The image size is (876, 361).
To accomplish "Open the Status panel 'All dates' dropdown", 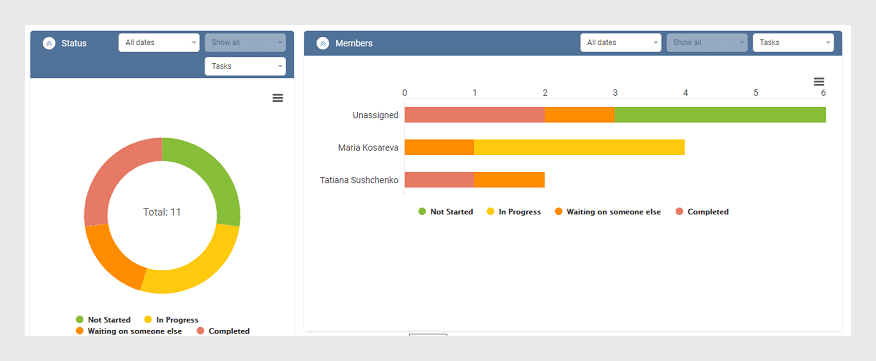I will pyautogui.click(x=159, y=42).
